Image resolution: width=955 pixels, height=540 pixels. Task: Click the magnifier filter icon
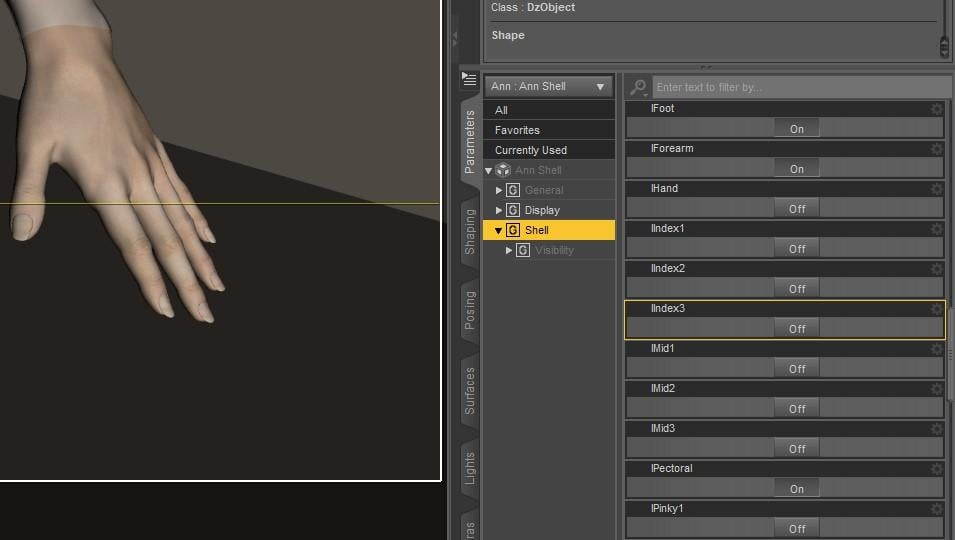click(638, 88)
